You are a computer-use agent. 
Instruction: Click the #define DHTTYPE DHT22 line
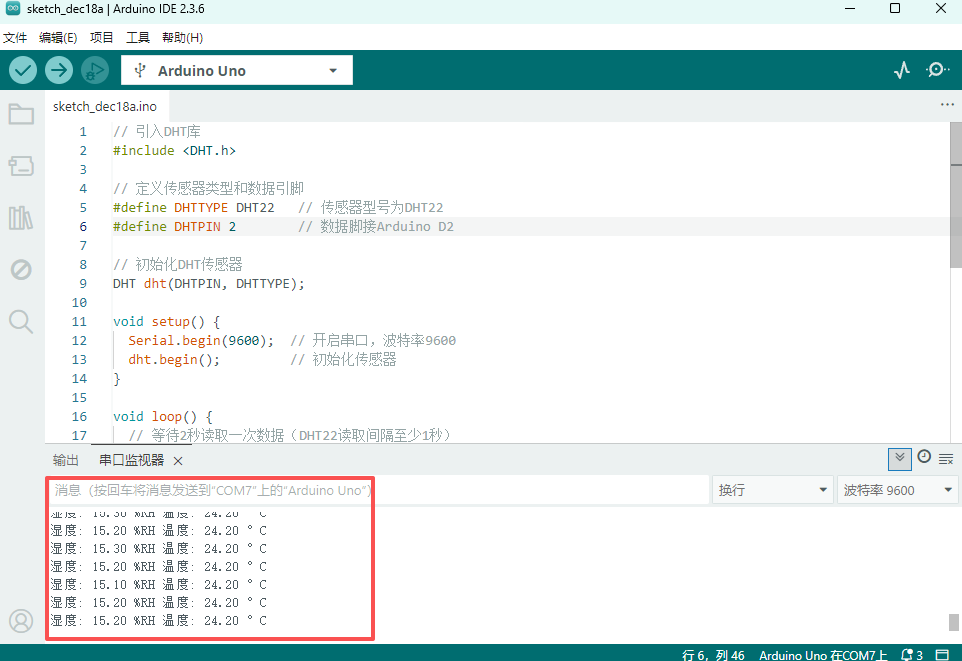(x=278, y=208)
